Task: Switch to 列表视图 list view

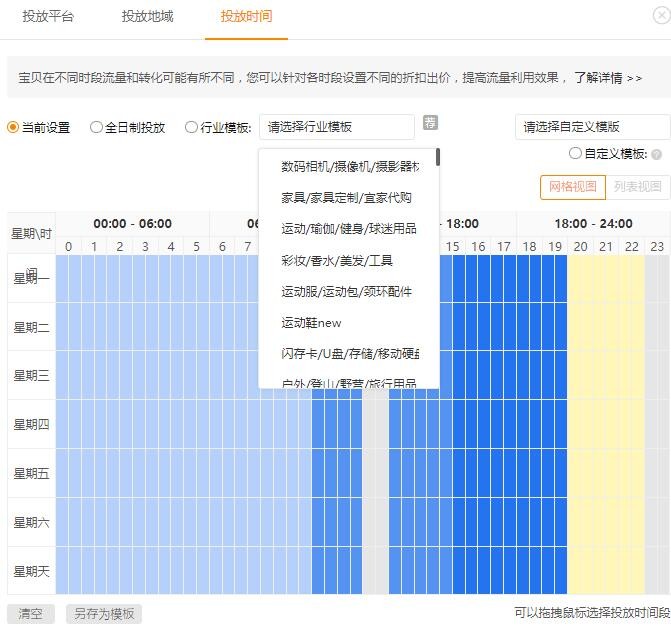Action: click(638, 187)
